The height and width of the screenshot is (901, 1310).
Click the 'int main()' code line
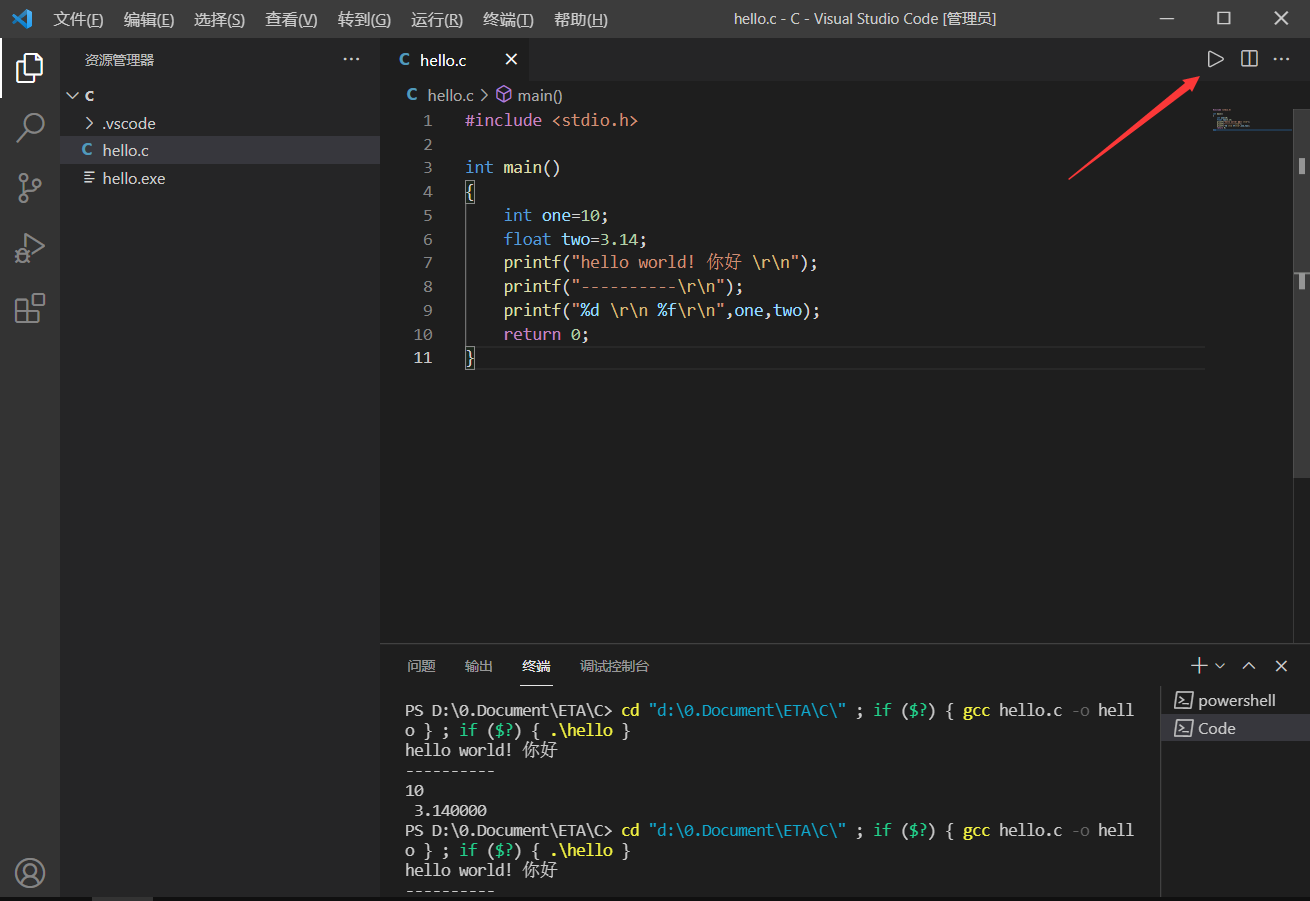(512, 167)
